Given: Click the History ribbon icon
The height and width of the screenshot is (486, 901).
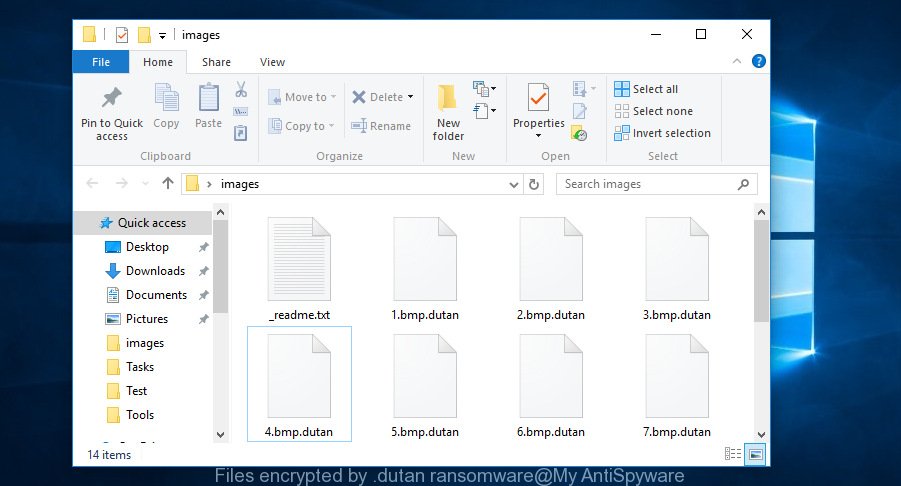Looking at the screenshot, I should pos(579,134).
